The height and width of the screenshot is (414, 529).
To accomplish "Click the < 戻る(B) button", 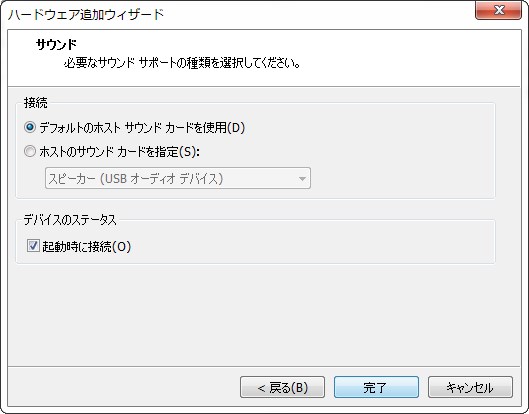I will (282, 387).
